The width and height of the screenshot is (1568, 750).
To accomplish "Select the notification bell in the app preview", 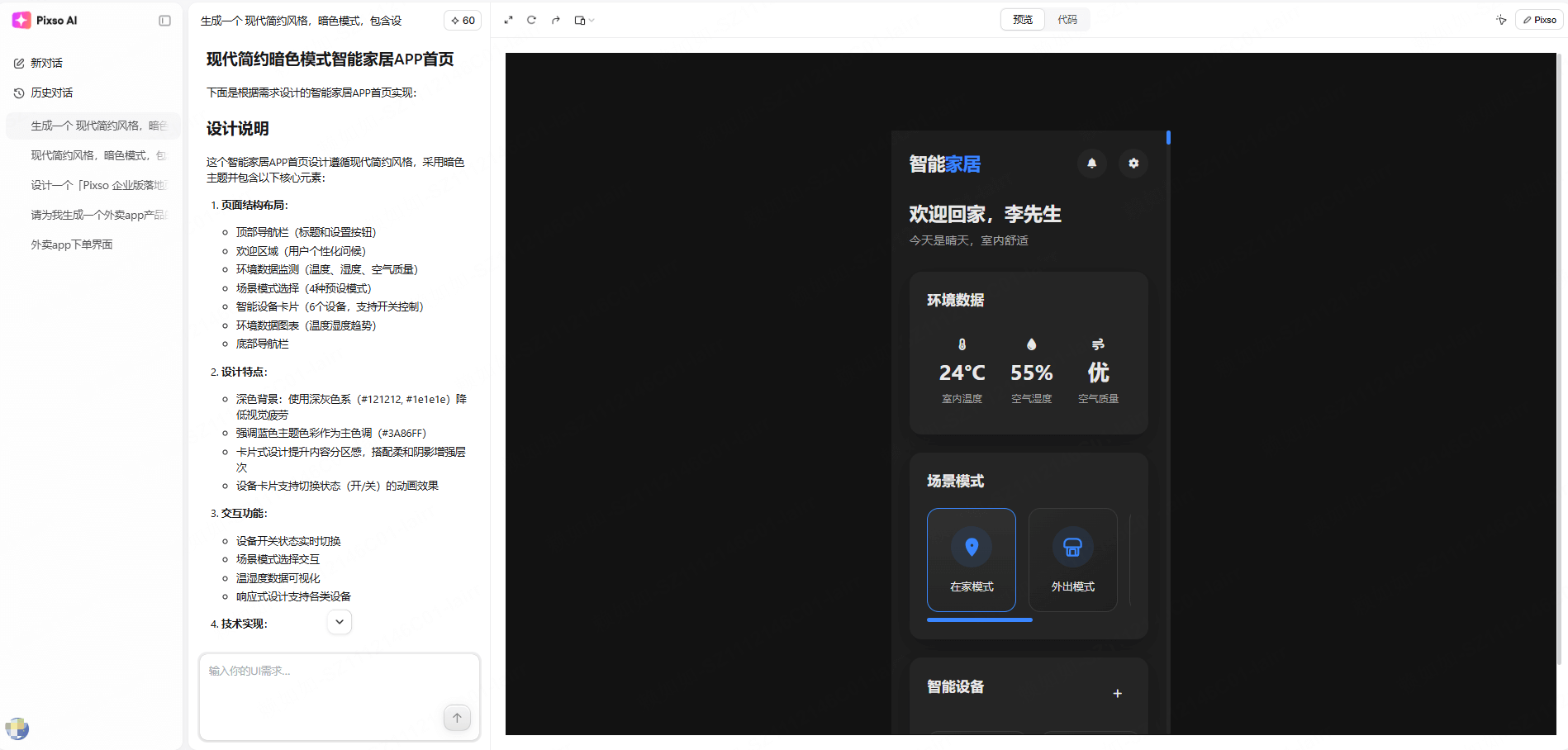I will click(1092, 164).
